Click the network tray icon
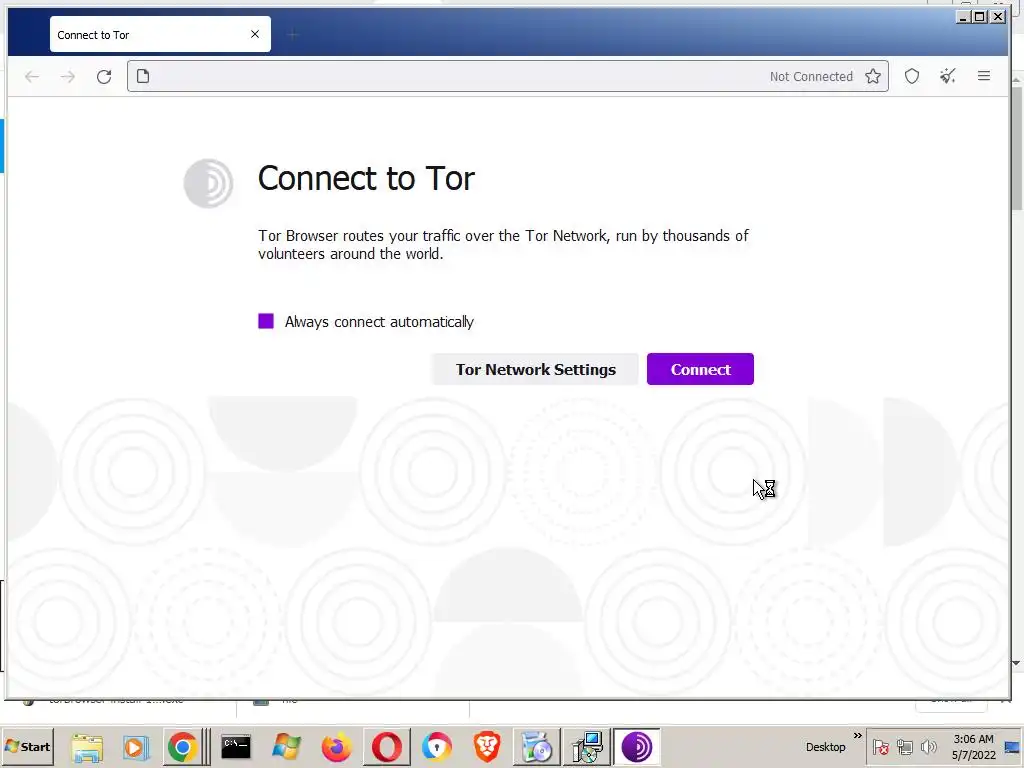This screenshot has height=768, width=1024. click(904, 747)
